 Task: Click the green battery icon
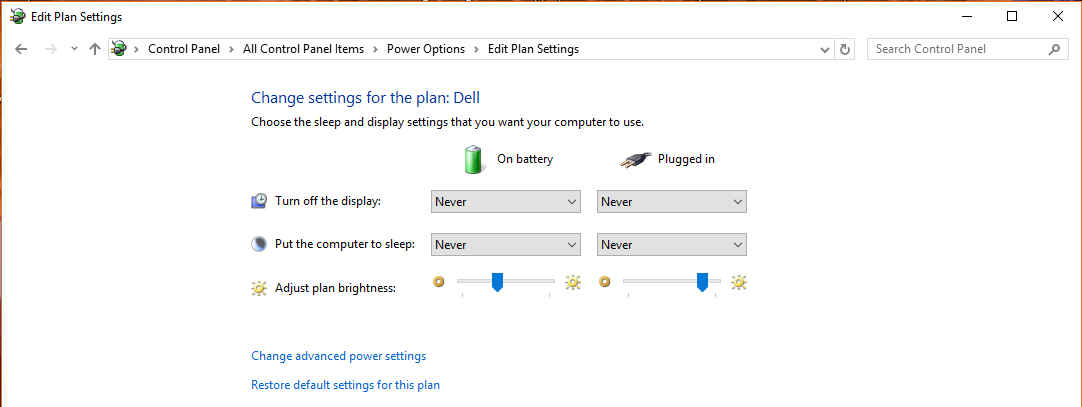[x=473, y=159]
